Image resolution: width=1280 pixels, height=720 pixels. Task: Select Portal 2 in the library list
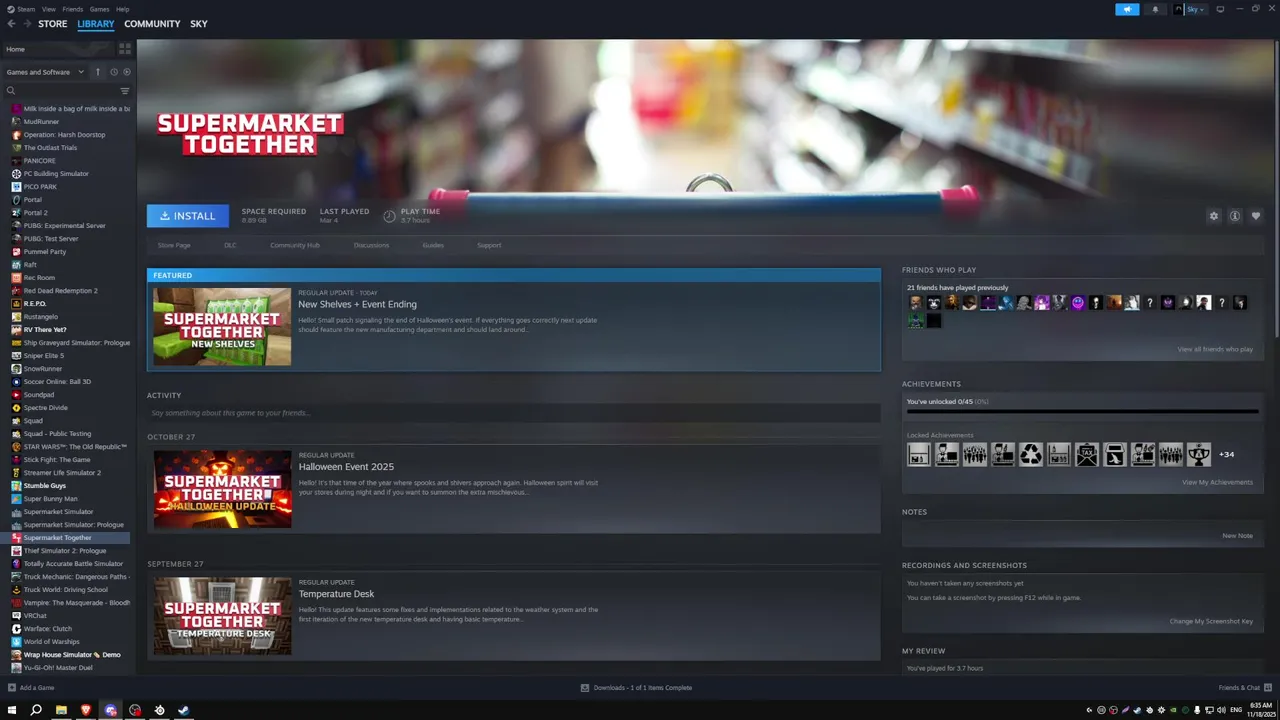point(35,213)
